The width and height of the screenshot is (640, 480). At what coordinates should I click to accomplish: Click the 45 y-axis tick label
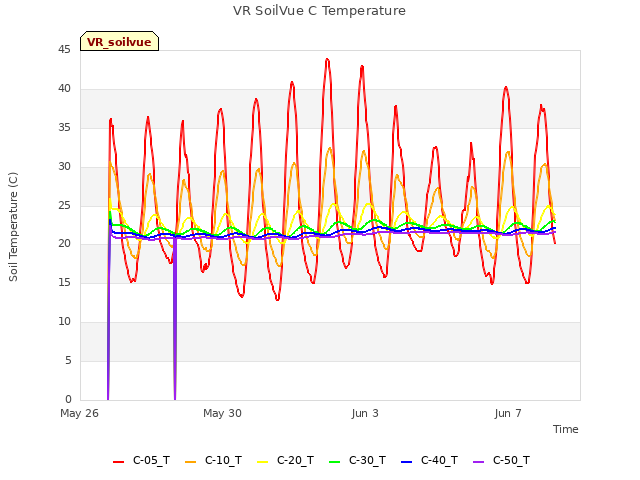pyautogui.click(x=64, y=50)
